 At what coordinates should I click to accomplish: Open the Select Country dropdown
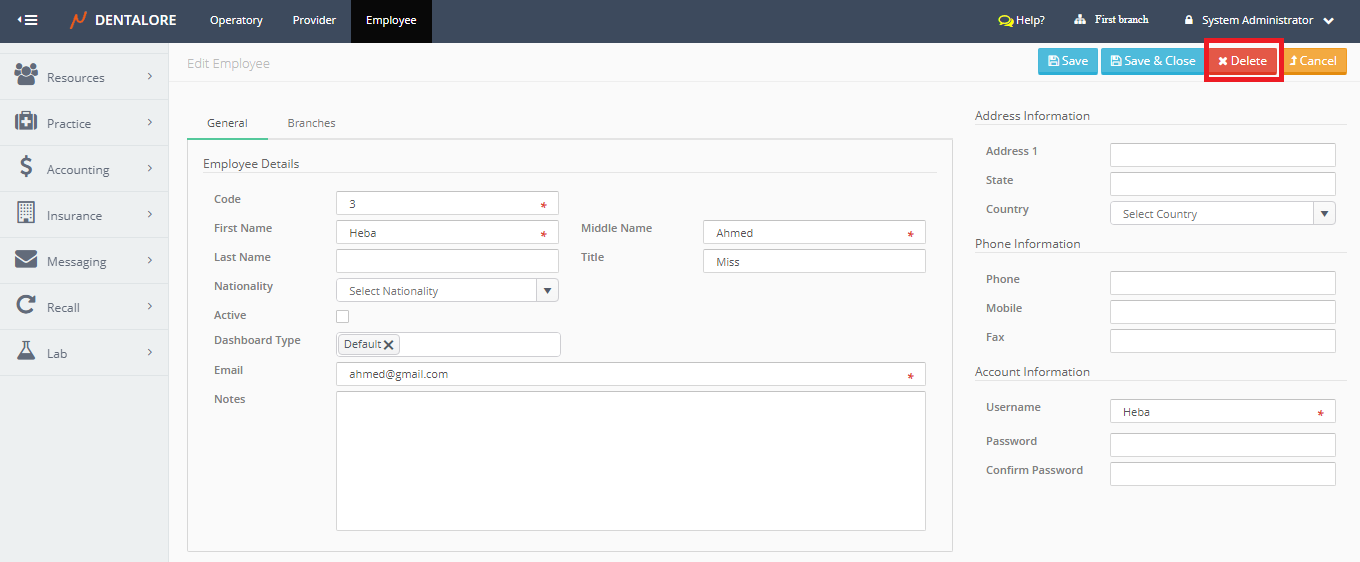1324,213
